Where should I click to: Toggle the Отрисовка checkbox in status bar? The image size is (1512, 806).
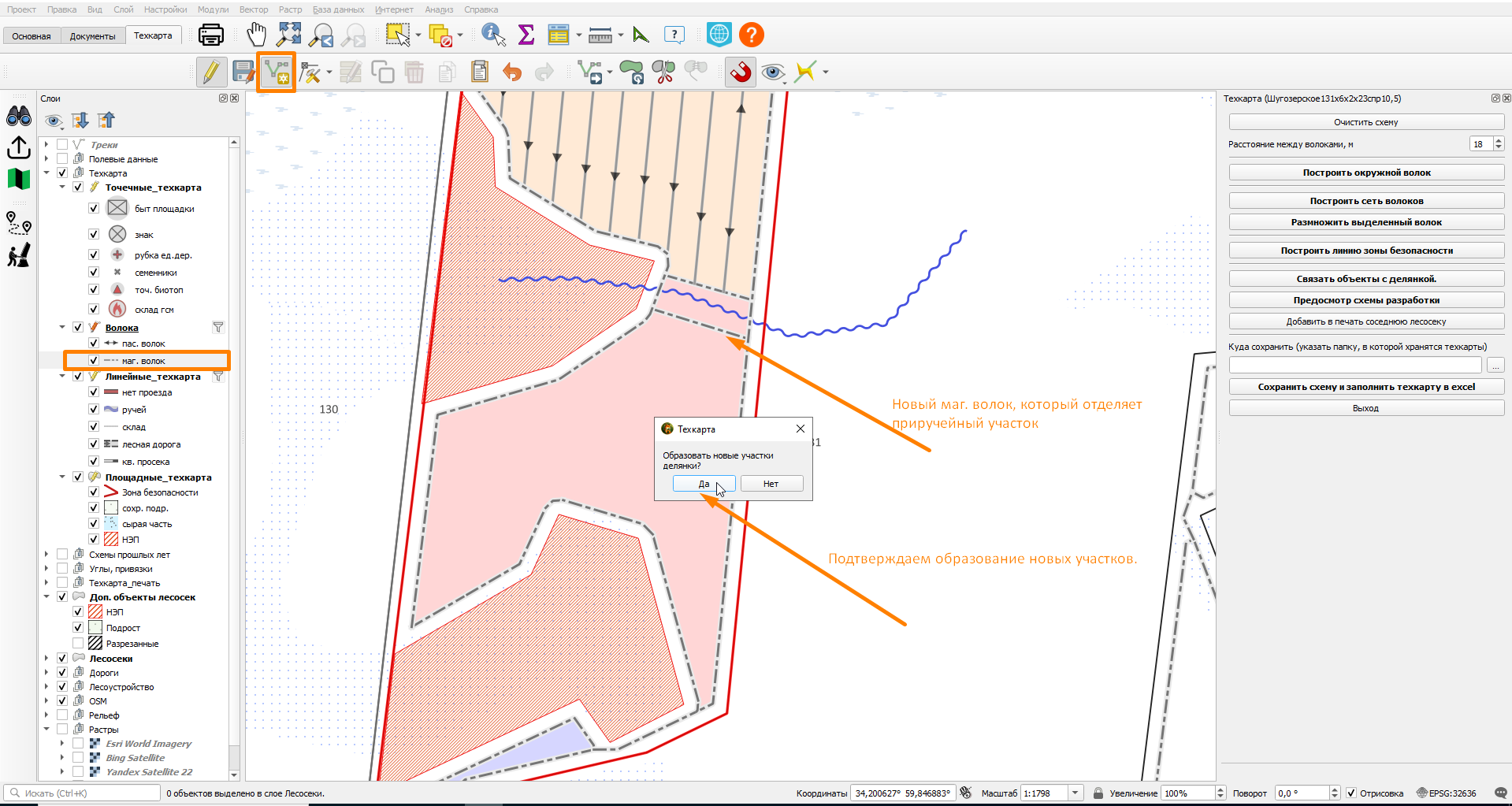[1351, 793]
